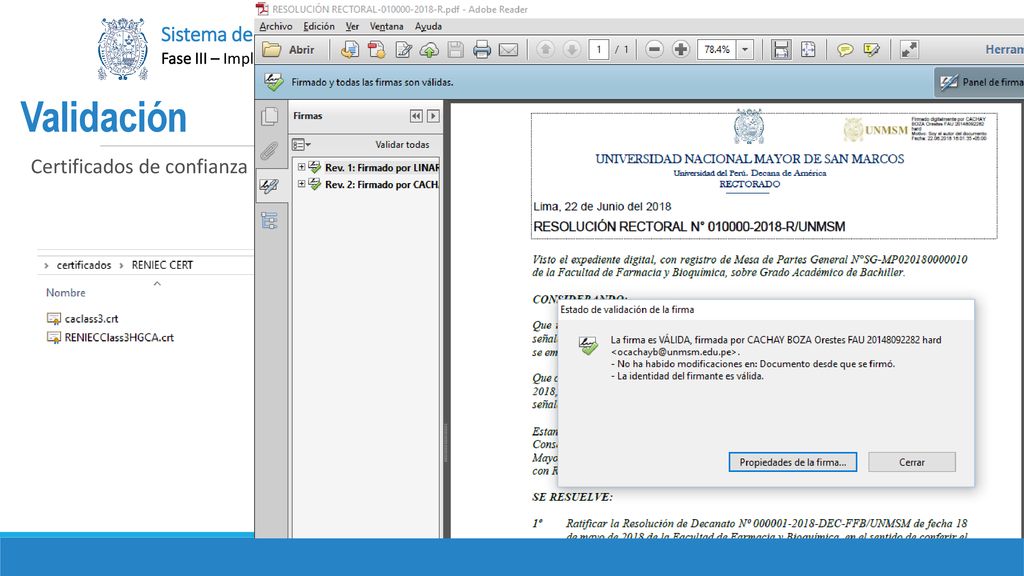
Task: Click the Abrir label in the toolbar
Action: 302,50
